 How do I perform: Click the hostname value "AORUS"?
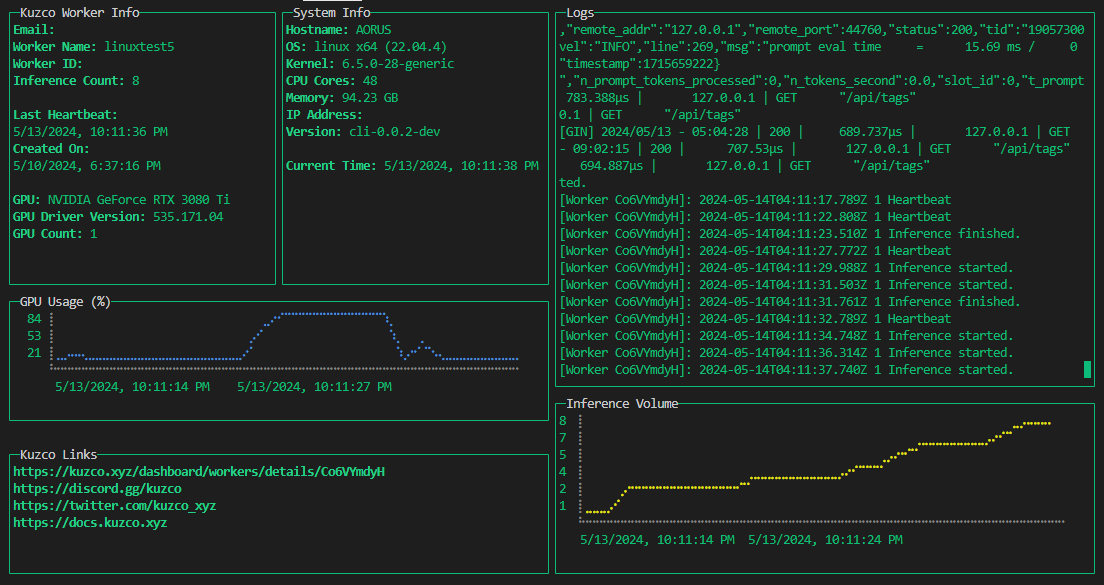pos(374,30)
